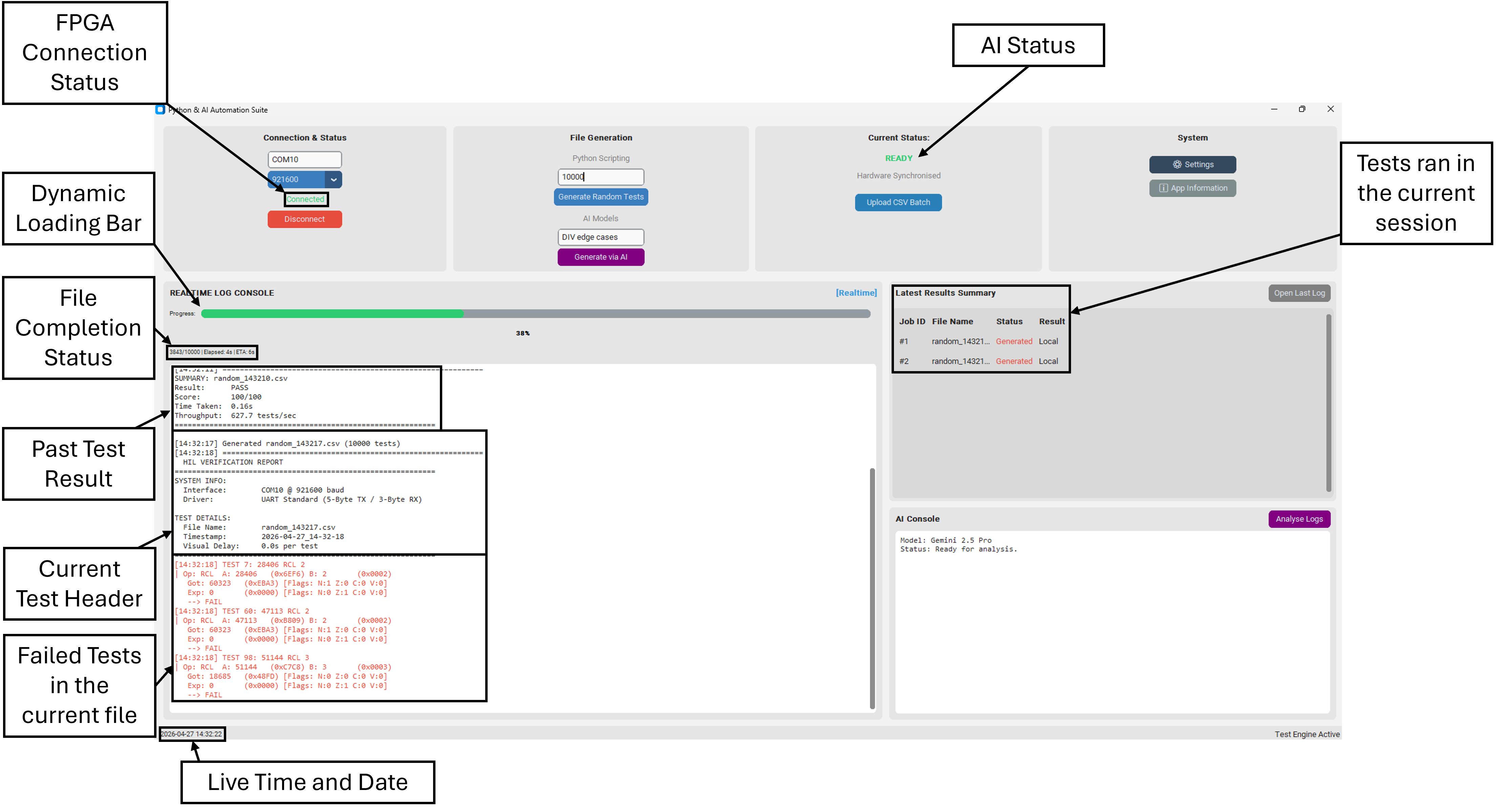Viewport: 1496px width, 812px height.
Task: Close the Automation Suite window
Action: click(1330, 109)
